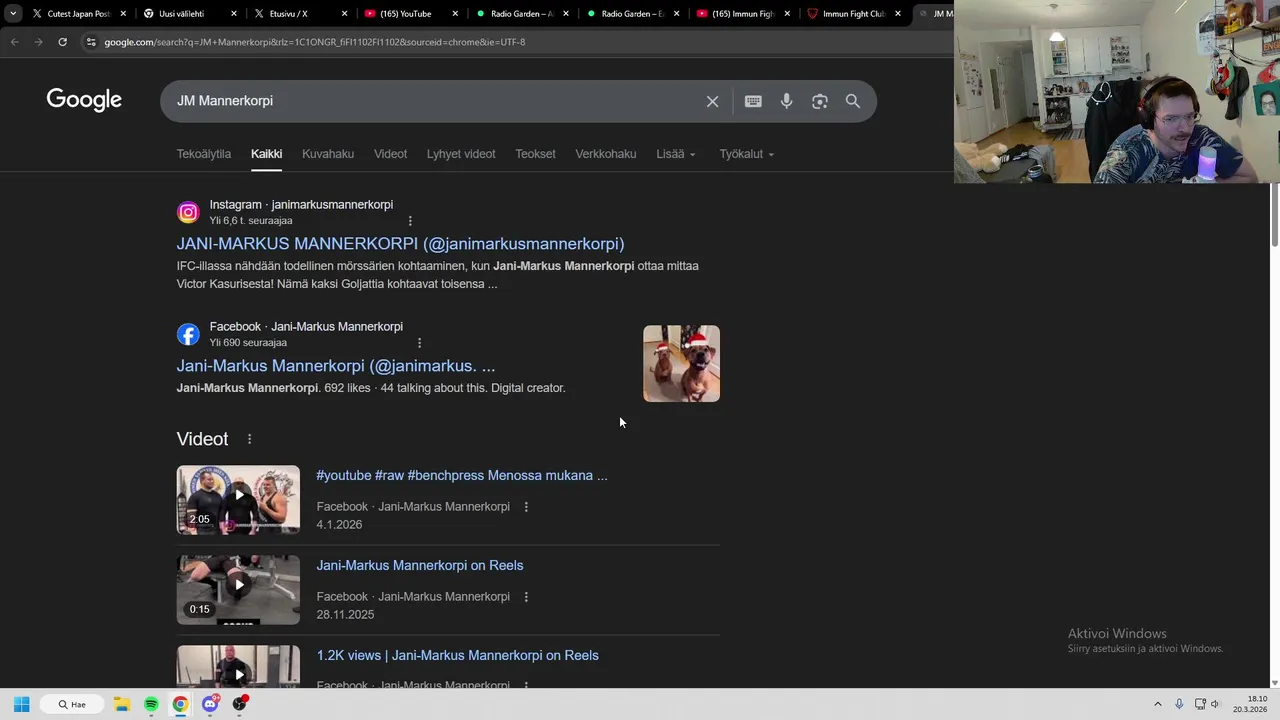
Task: Open Jani-Markus Mannerkorpi Facebook result link
Action: [336, 366]
